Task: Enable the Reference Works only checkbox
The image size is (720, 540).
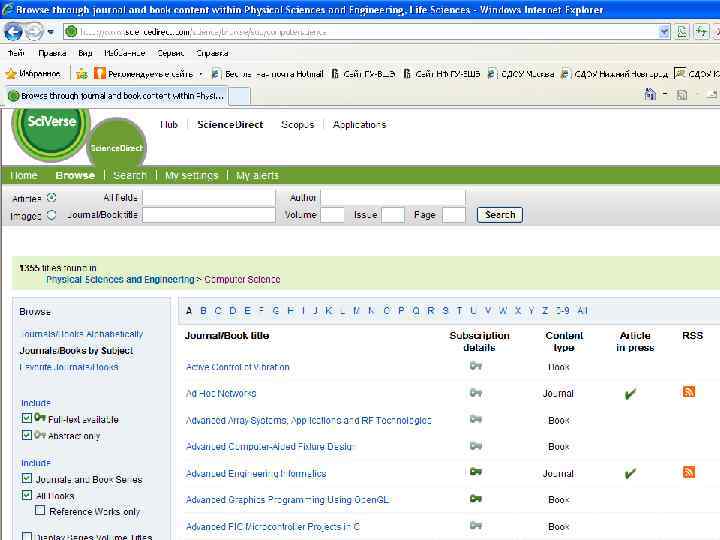Action: tap(40, 511)
